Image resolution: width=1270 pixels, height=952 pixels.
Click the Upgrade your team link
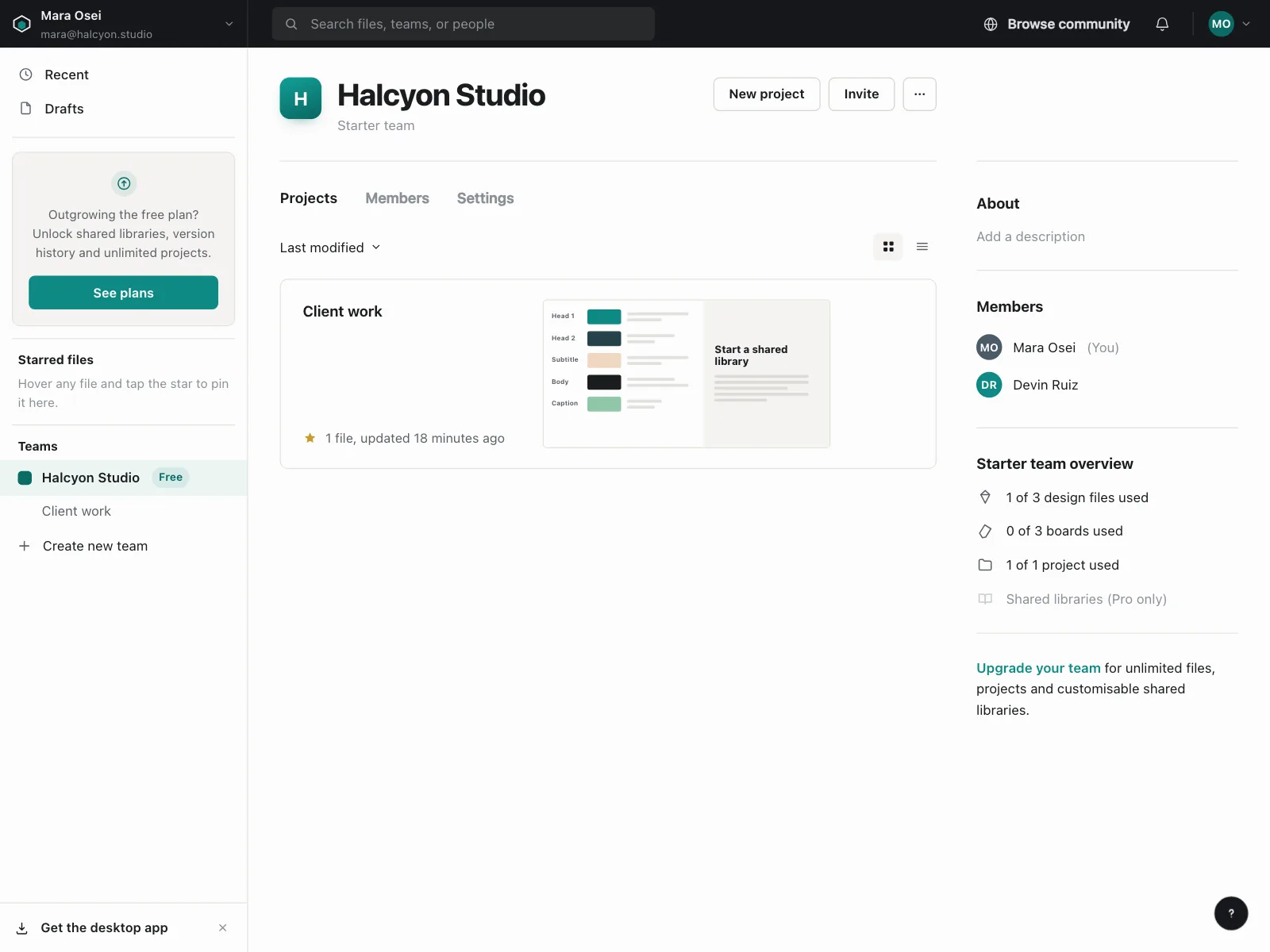point(1038,668)
